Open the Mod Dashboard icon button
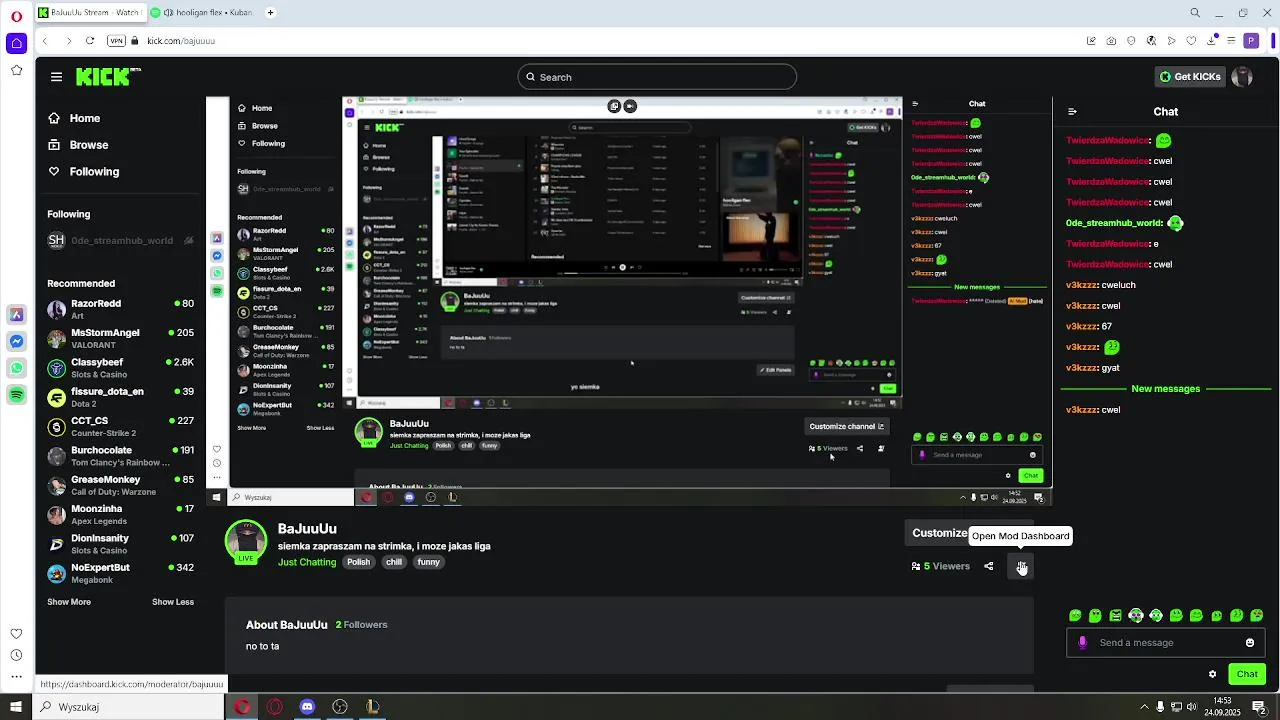The height and width of the screenshot is (720, 1280). coord(1021,566)
